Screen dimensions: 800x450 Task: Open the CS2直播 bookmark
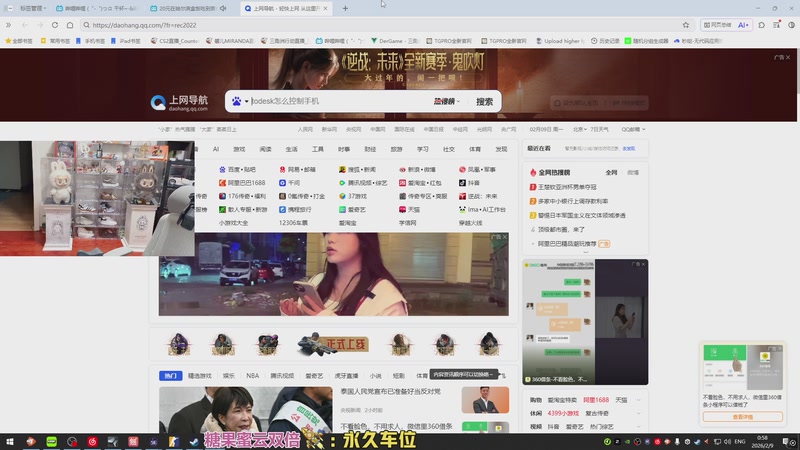click(174, 41)
